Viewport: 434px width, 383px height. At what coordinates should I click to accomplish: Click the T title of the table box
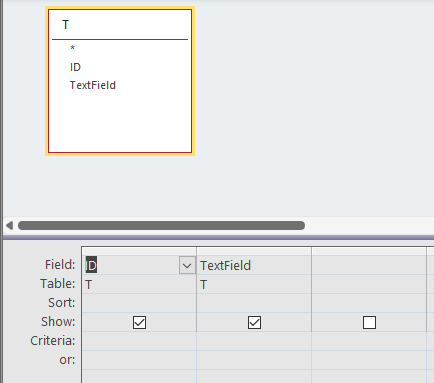coord(66,25)
